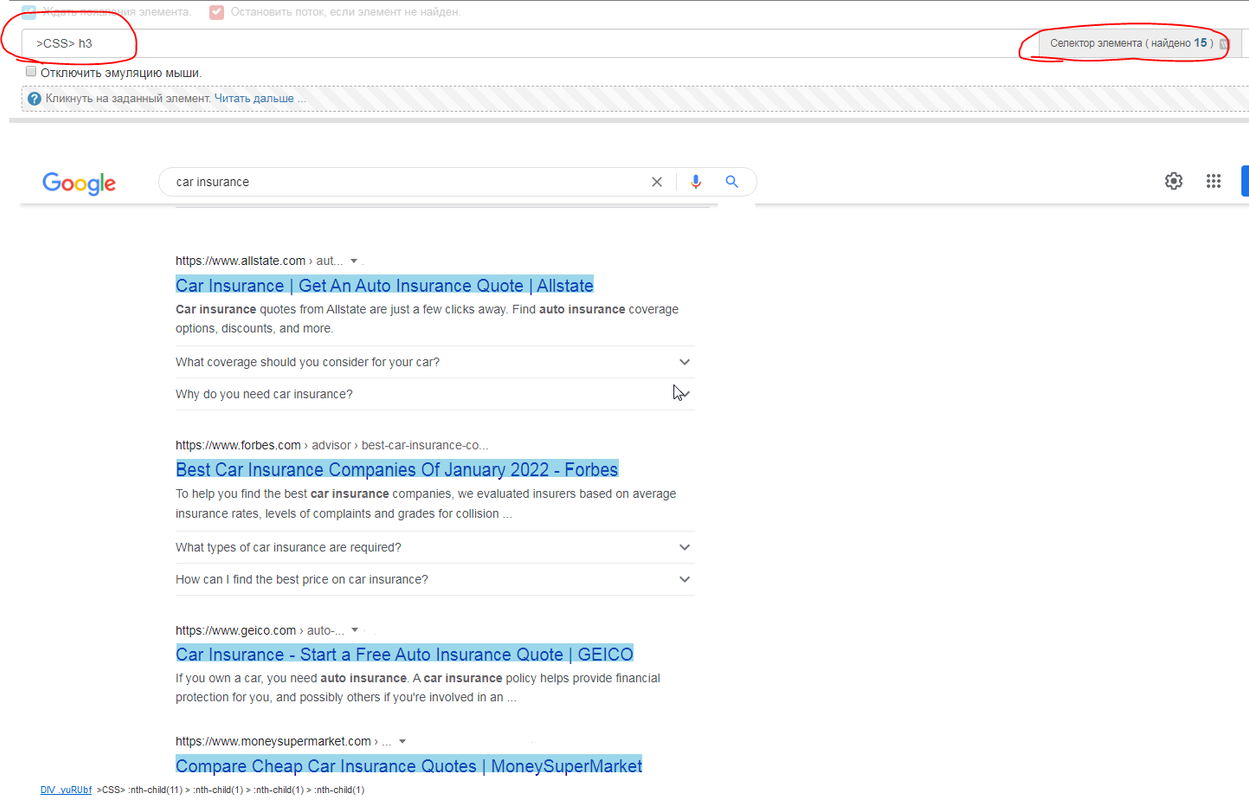1249x800 pixels.
Task: Open dropdown arrow next to moneysupermarket.com URL
Action: pos(402,742)
